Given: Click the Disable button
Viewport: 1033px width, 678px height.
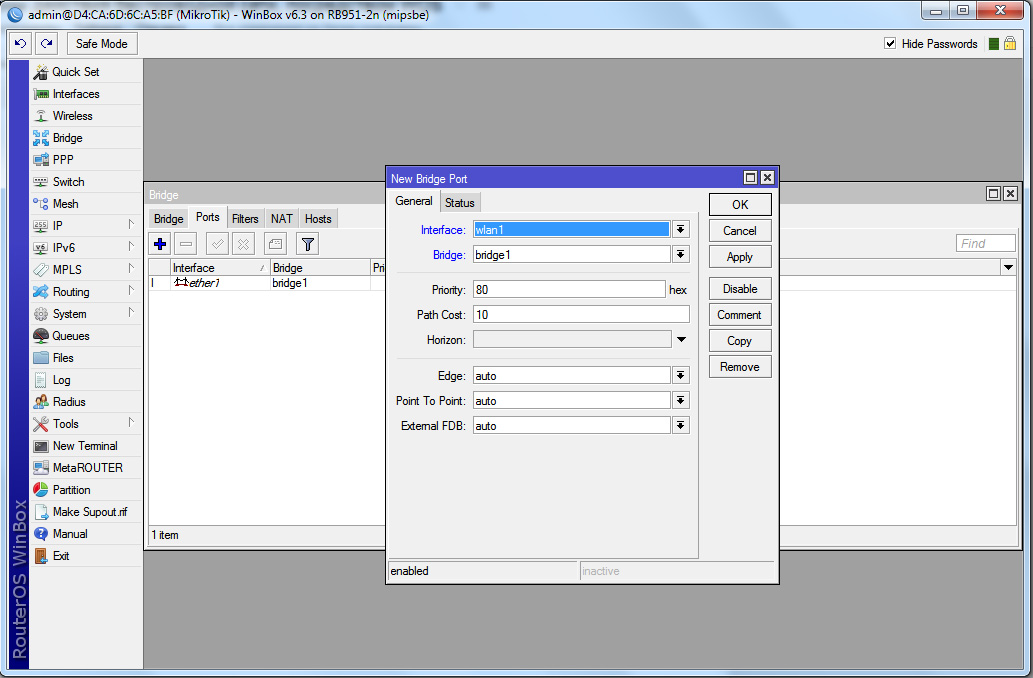Looking at the screenshot, I should [740, 289].
